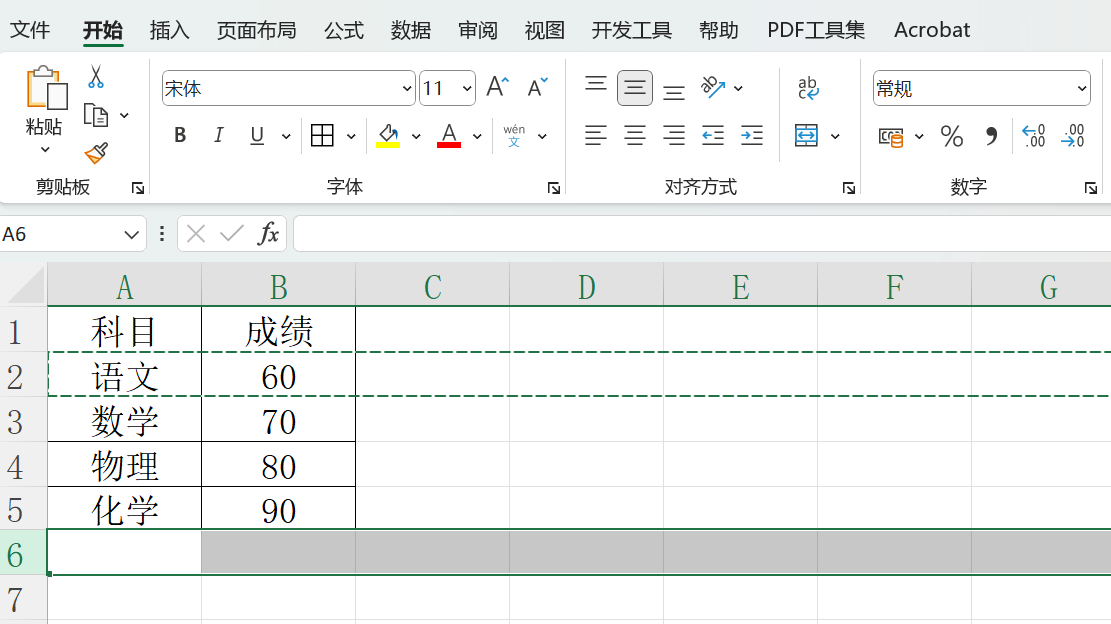Screen dimensions: 1111x624
Task: Launch 字体 group dialog launcher
Action: [554, 188]
